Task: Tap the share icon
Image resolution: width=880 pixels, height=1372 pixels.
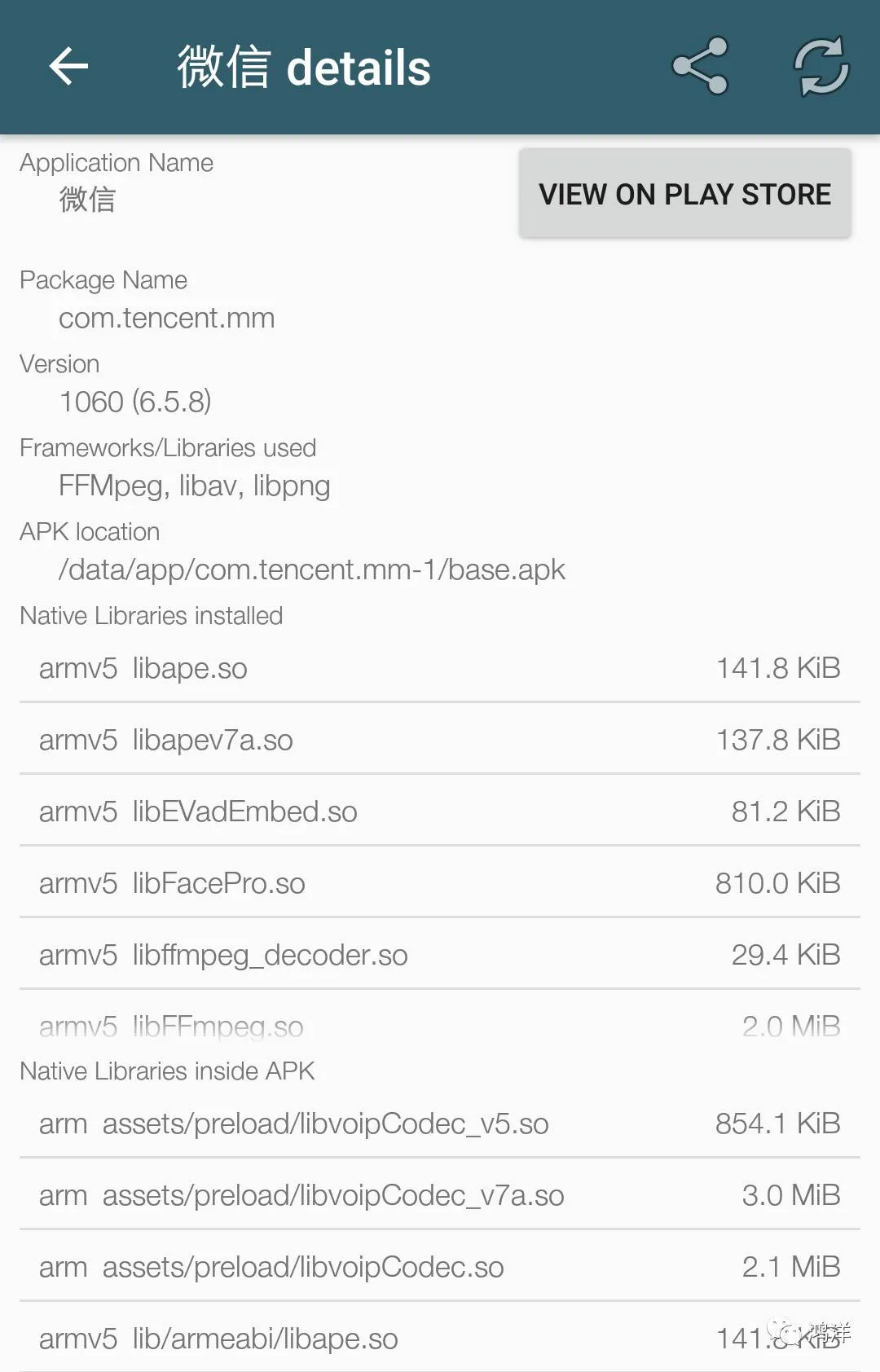Action: [x=699, y=67]
